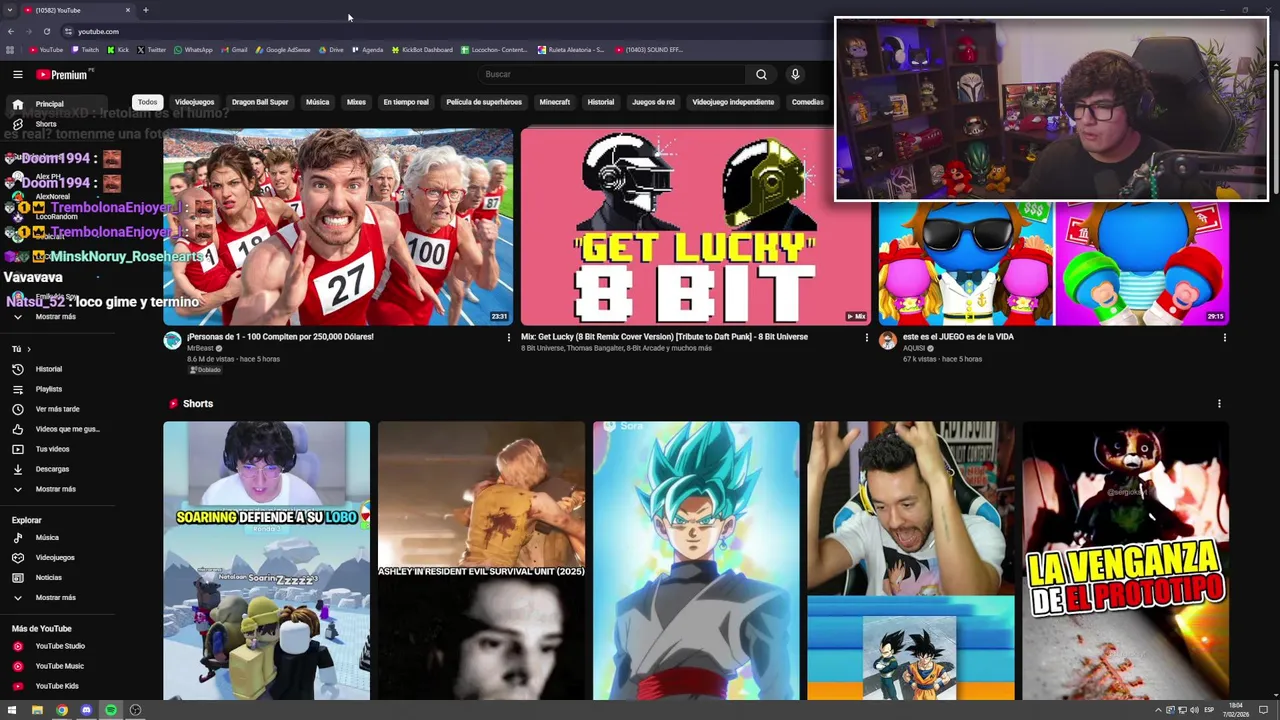
Task: Open LA VENGANZA DE EL PROTOTIPO short
Action: point(1126,560)
